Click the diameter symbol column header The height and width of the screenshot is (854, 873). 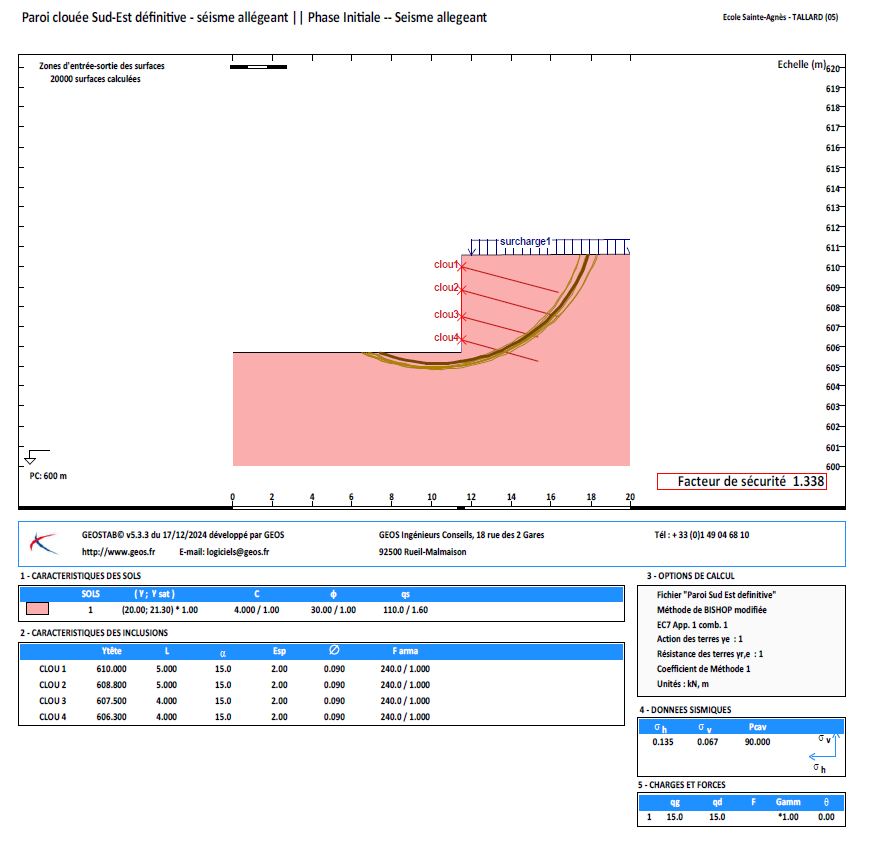333,651
